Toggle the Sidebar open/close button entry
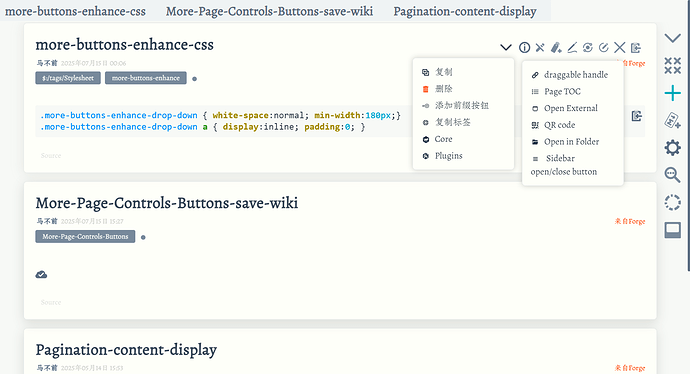This screenshot has width=690, height=374. click(565, 165)
